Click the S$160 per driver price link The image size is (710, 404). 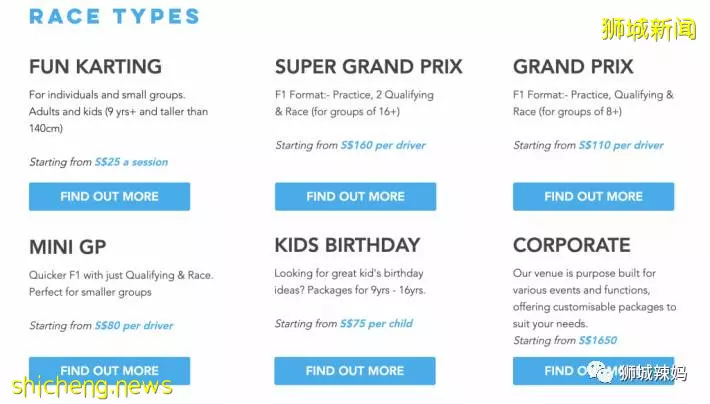(x=384, y=145)
